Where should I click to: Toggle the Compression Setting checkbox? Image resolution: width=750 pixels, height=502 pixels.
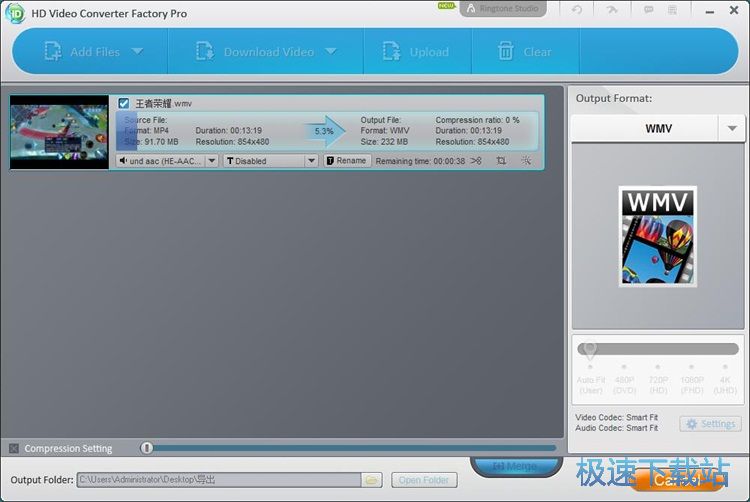click(14, 448)
